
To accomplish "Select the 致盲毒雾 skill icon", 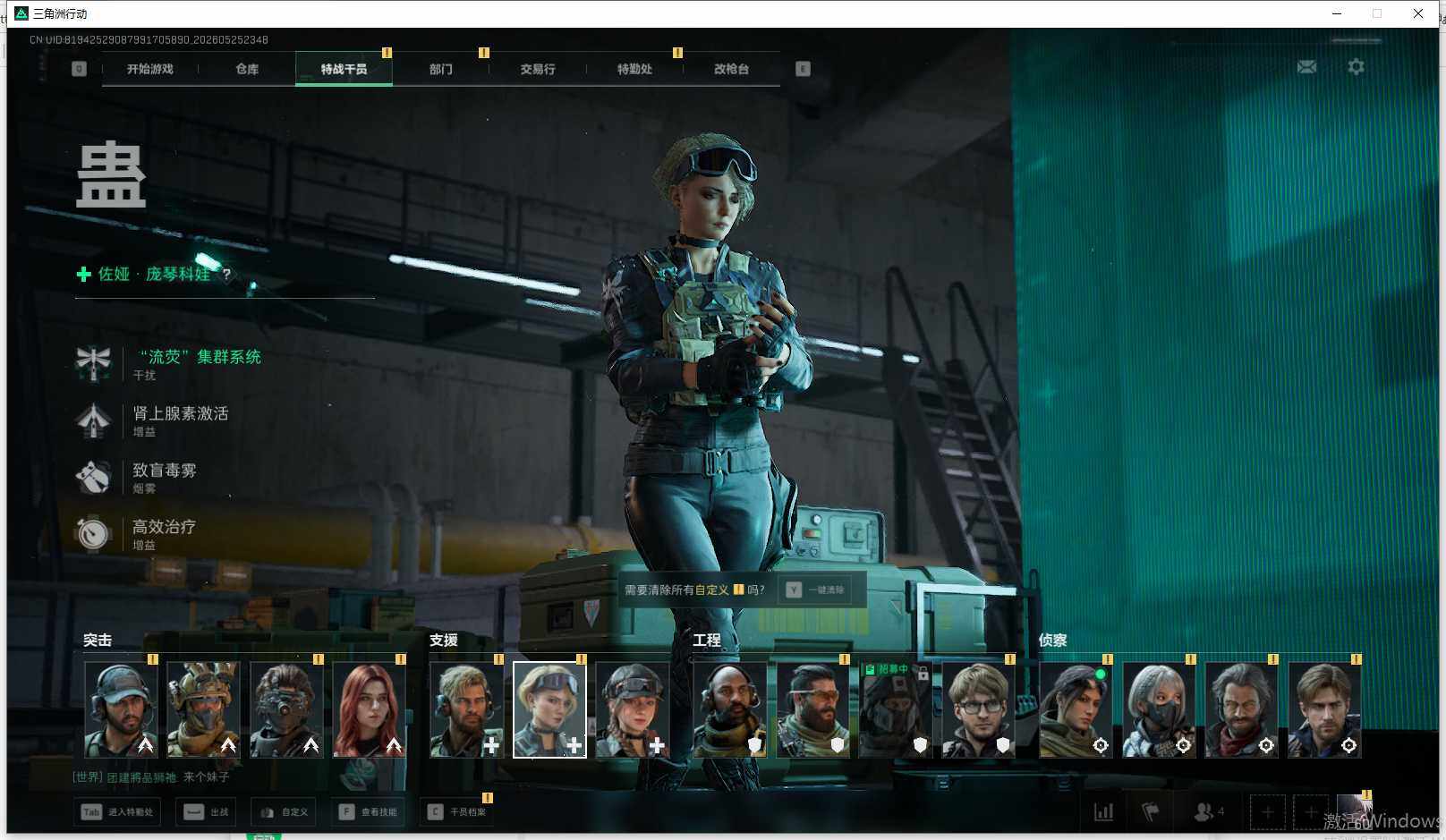I will point(93,477).
